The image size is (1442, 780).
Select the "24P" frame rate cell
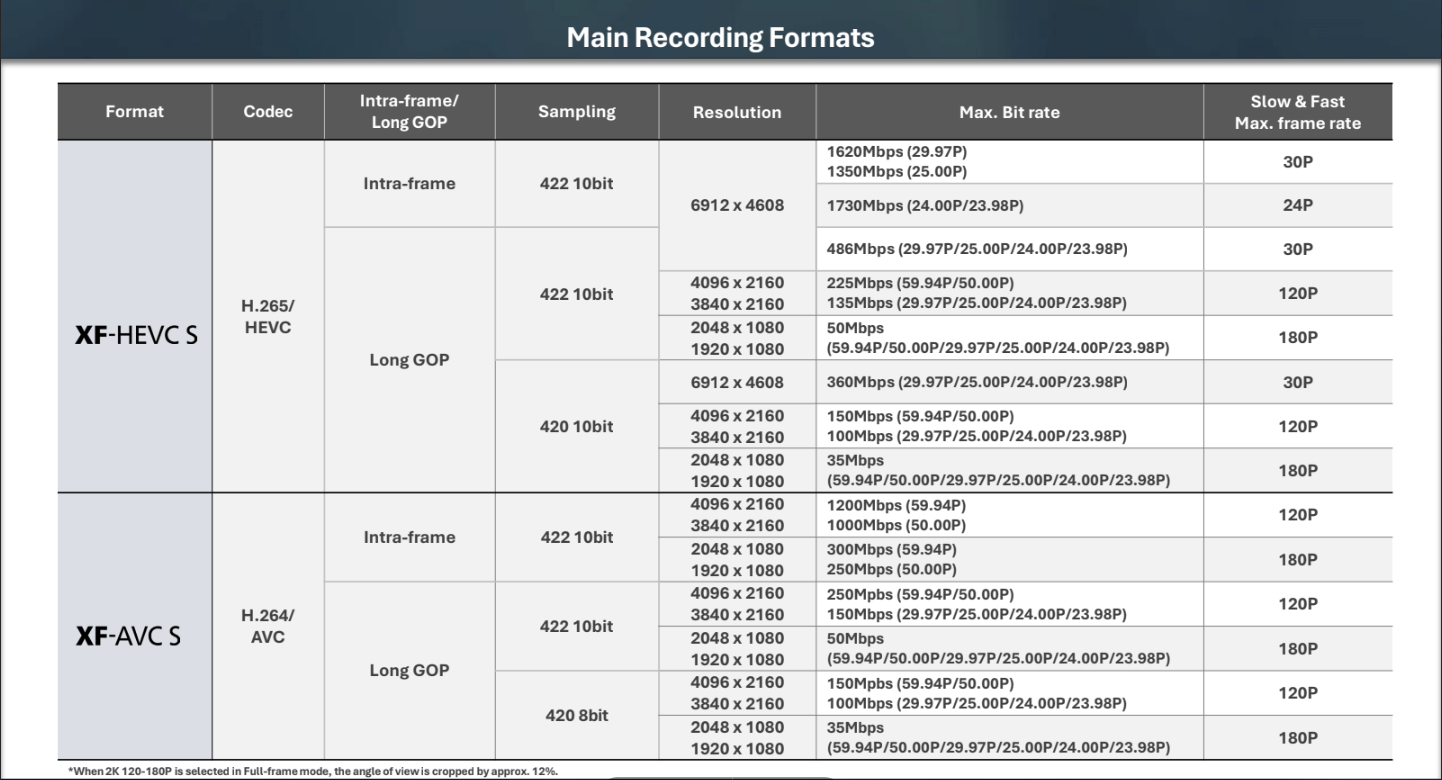1297,205
